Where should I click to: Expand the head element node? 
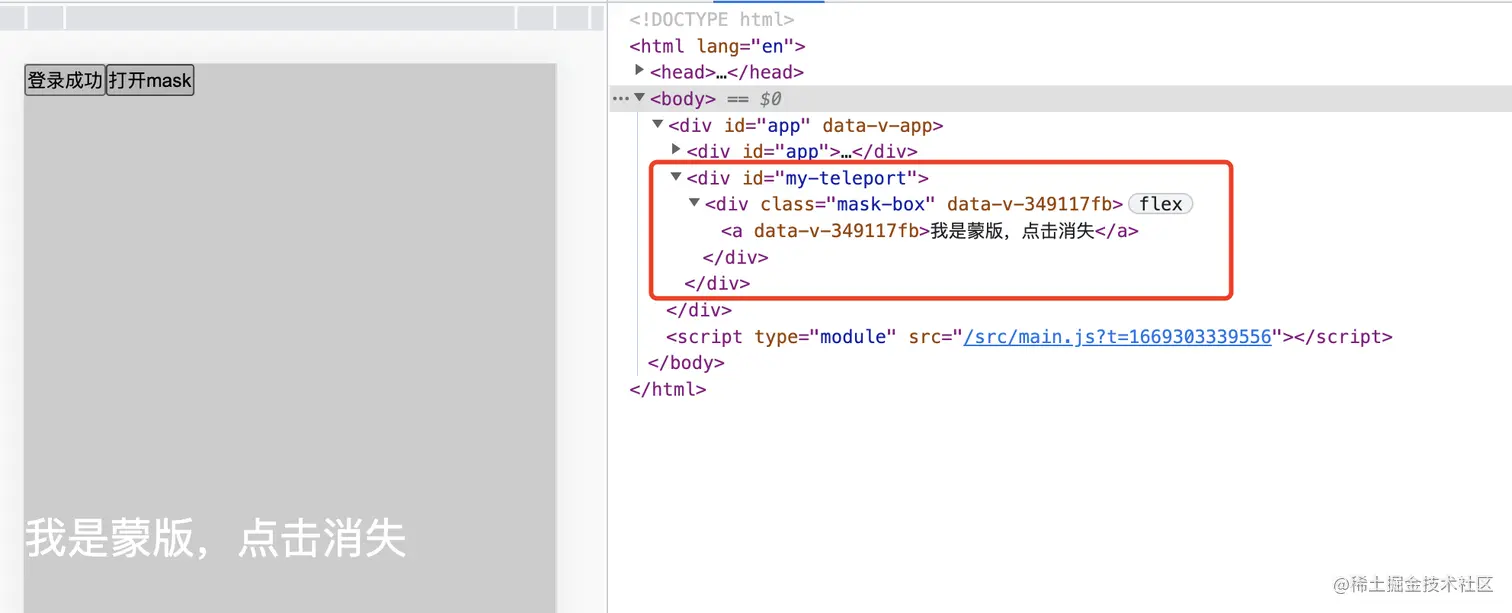(640, 70)
